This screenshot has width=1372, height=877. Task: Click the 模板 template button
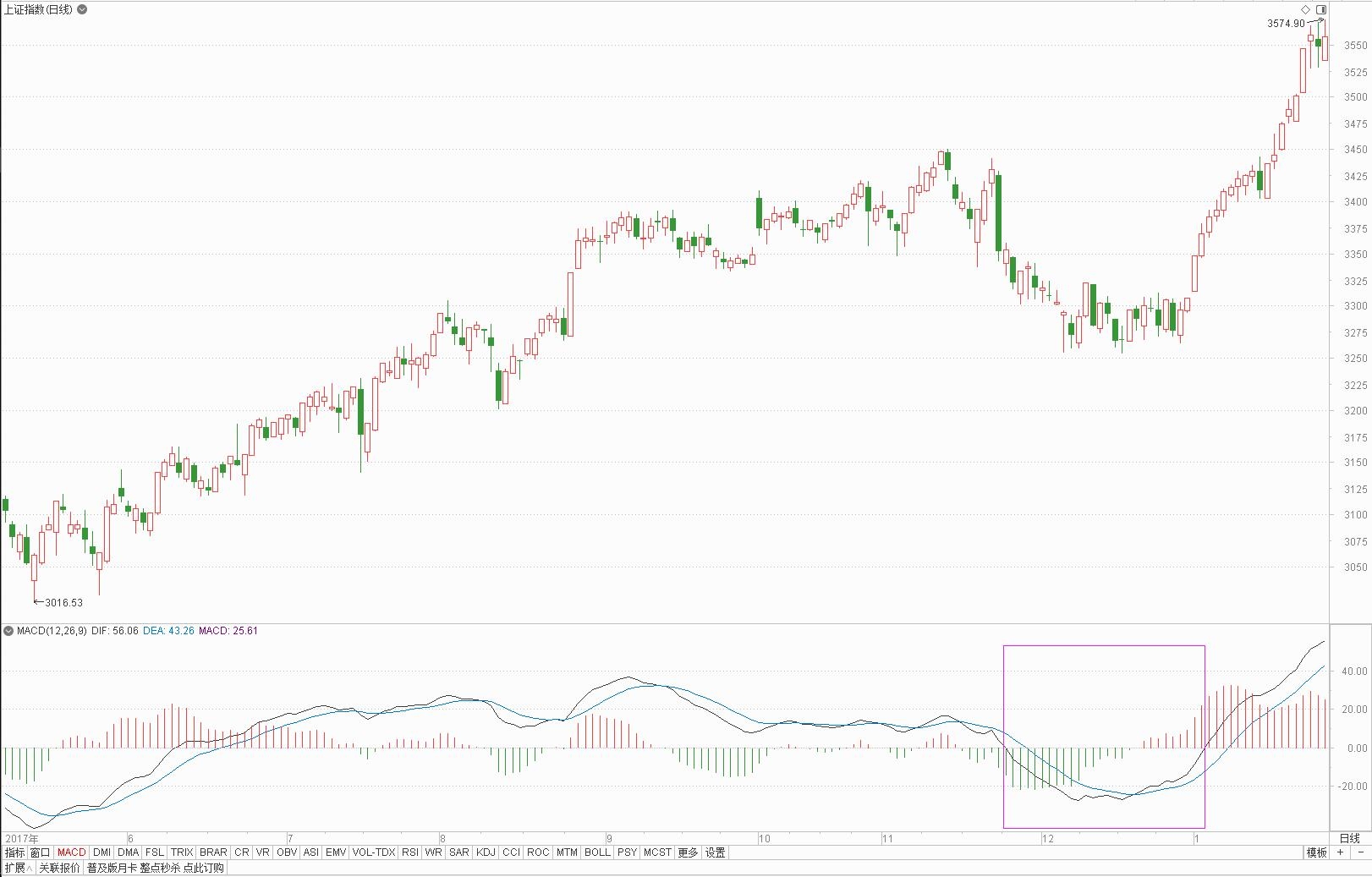1316,852
